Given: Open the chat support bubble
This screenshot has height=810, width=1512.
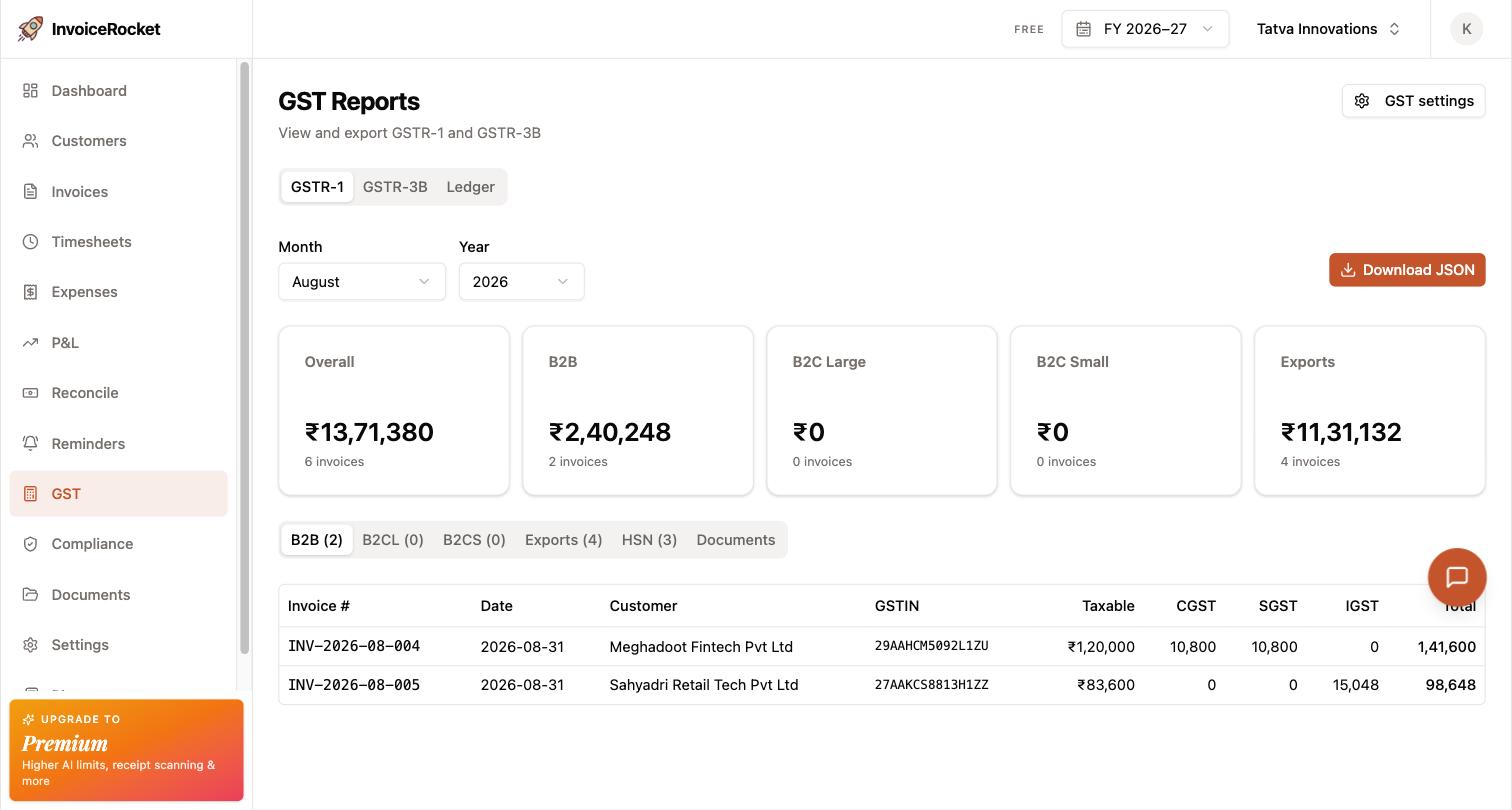Looking at the screenshot, I should [1457, 577].
